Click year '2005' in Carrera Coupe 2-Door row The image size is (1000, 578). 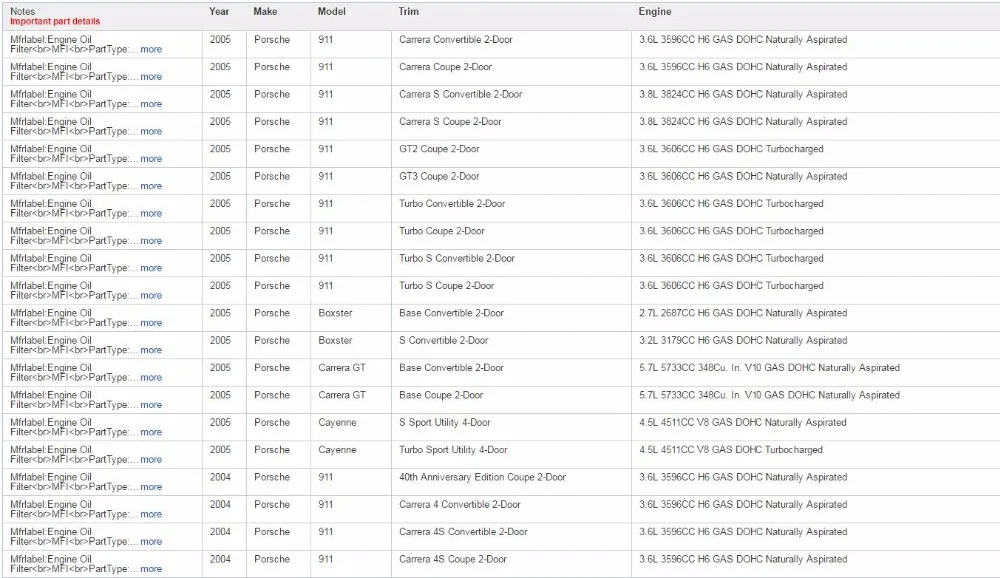220,67
